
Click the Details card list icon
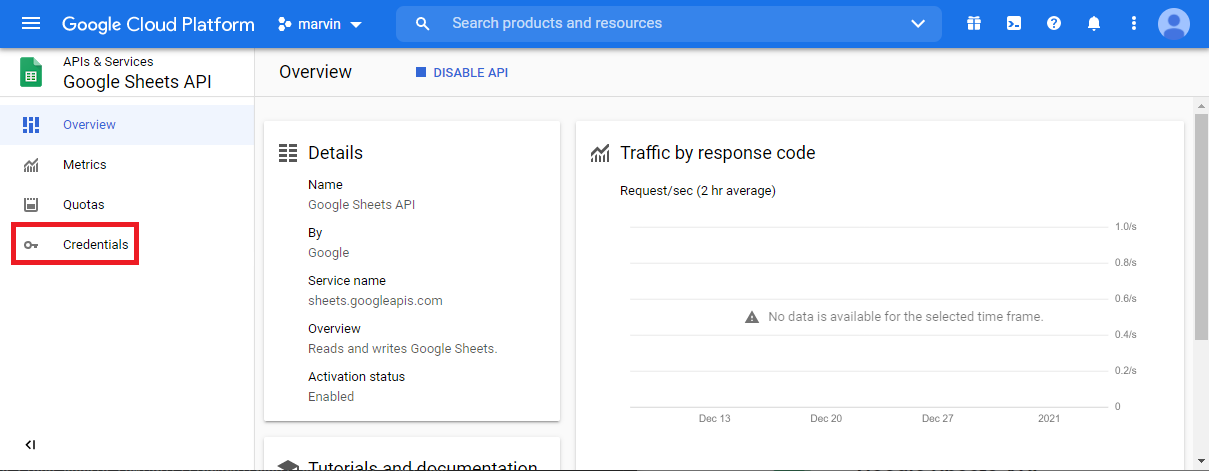point(288,153)
